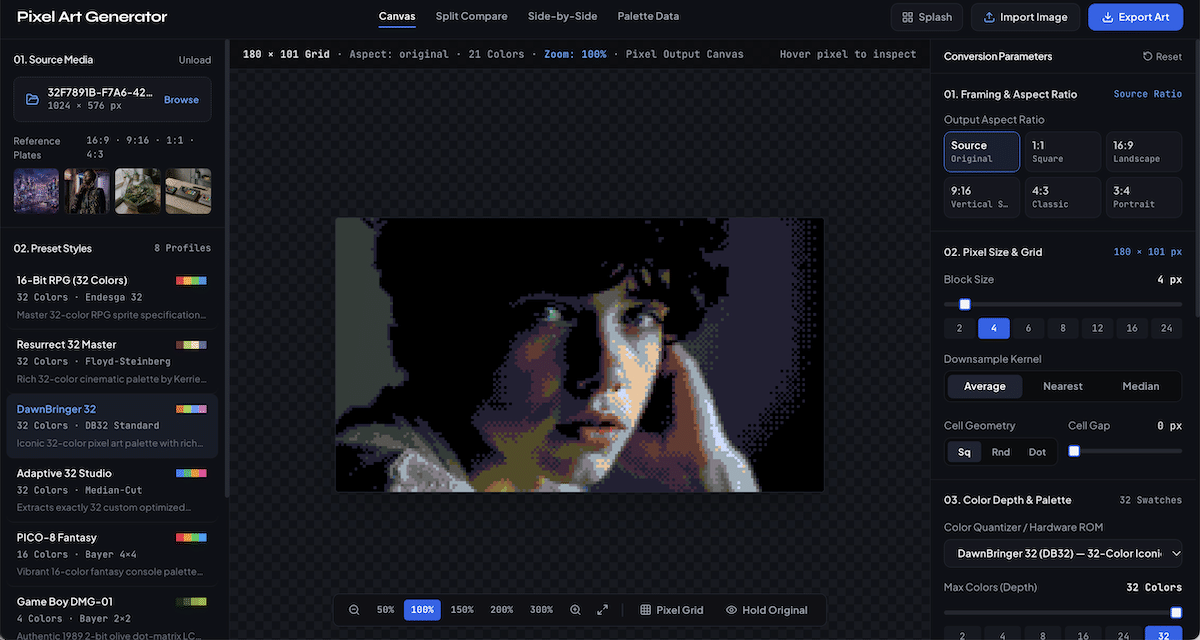Select the second reference plate thumbnail
This screenshot has height=640, width=1200.
coord(87,191)
